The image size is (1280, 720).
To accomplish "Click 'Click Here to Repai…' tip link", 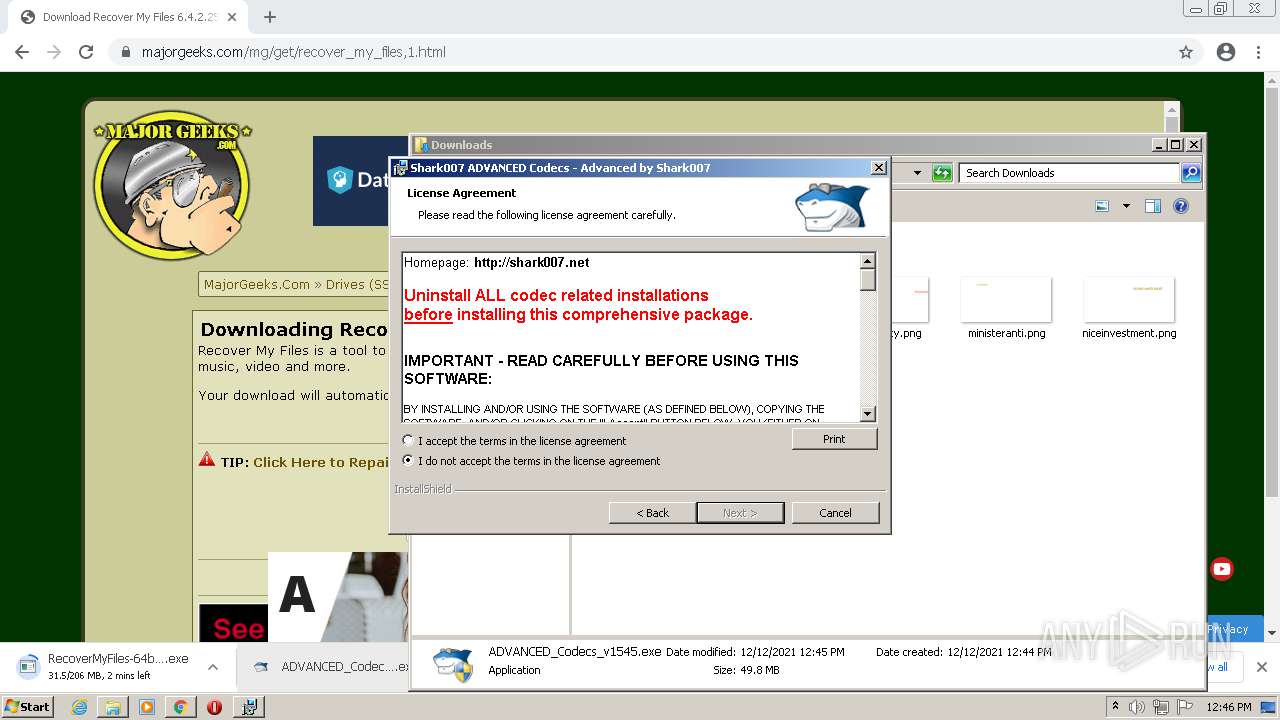I will click(321, 462).
